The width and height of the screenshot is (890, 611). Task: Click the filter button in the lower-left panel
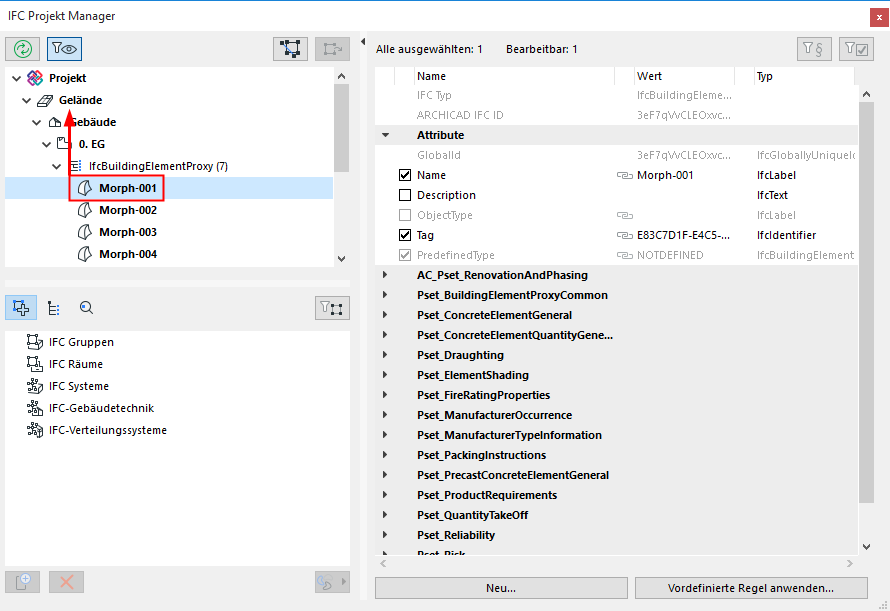click(332, 308)
